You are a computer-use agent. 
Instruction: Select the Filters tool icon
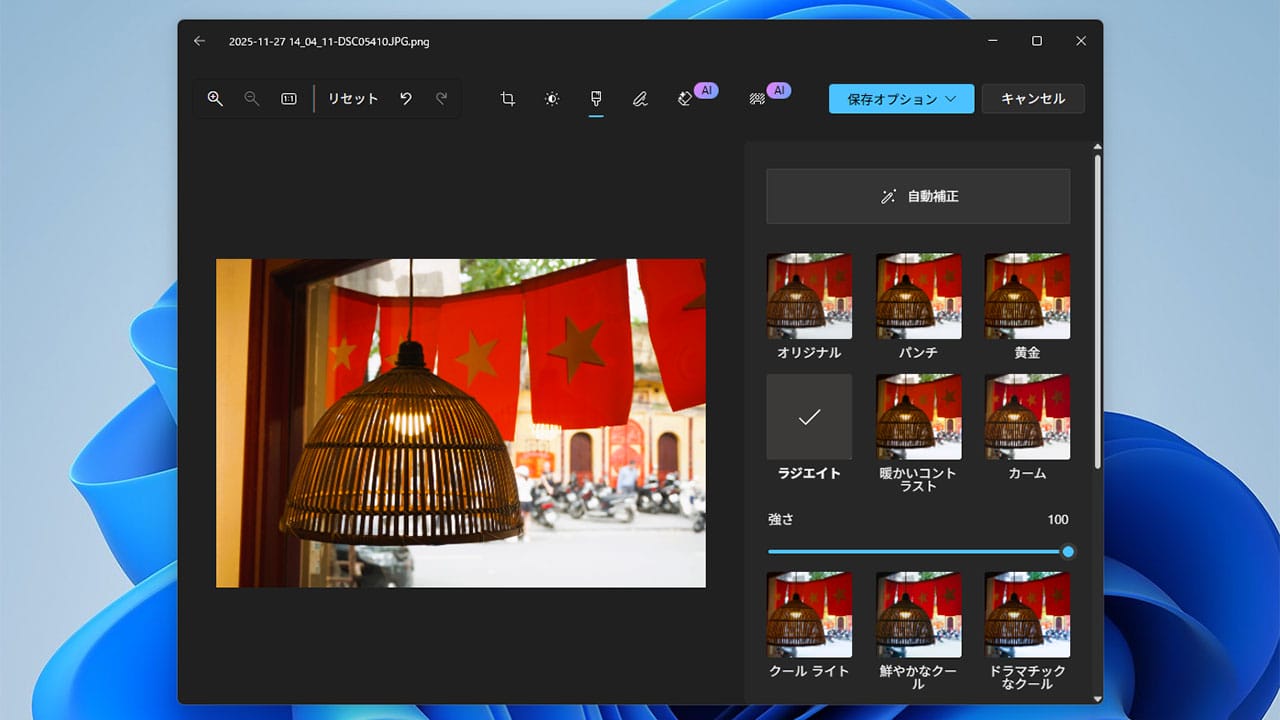pyautogui.click(x=596, y=98)
